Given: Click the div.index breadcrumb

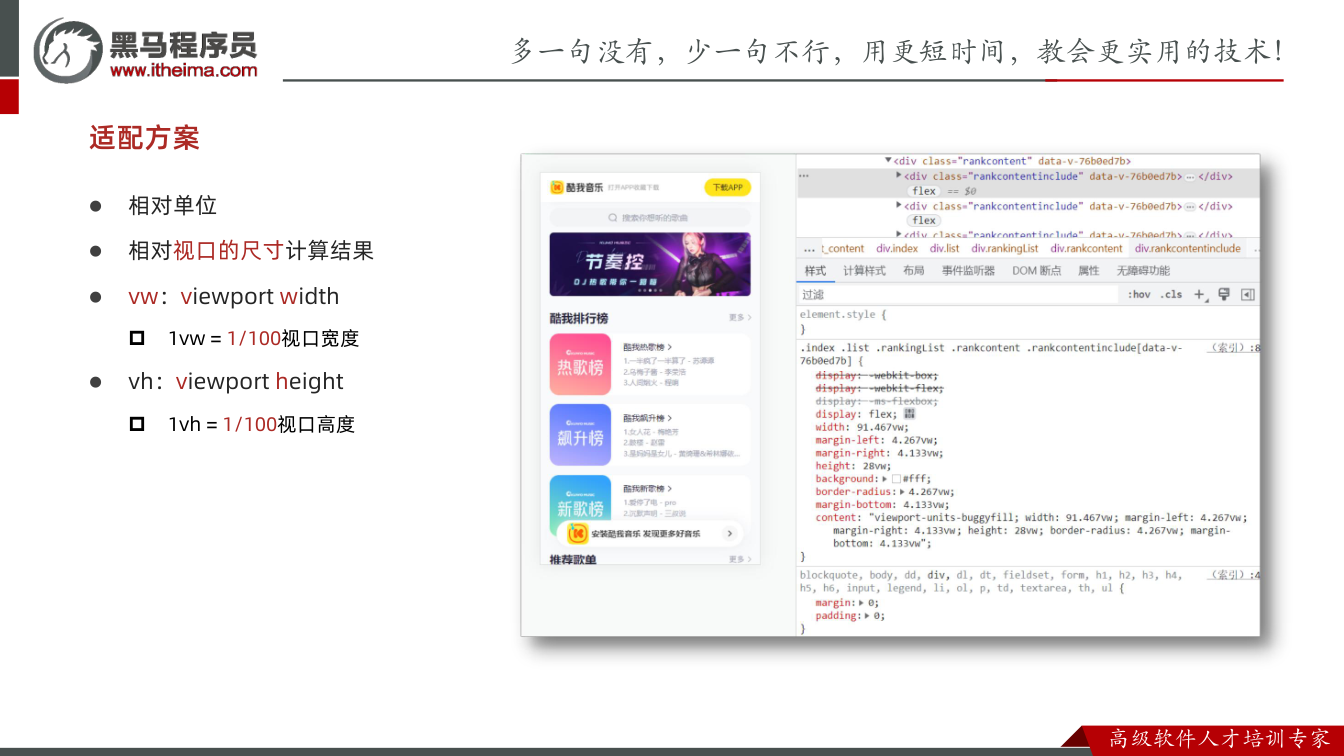Looking at the screenshot, I should click(897, 249).
